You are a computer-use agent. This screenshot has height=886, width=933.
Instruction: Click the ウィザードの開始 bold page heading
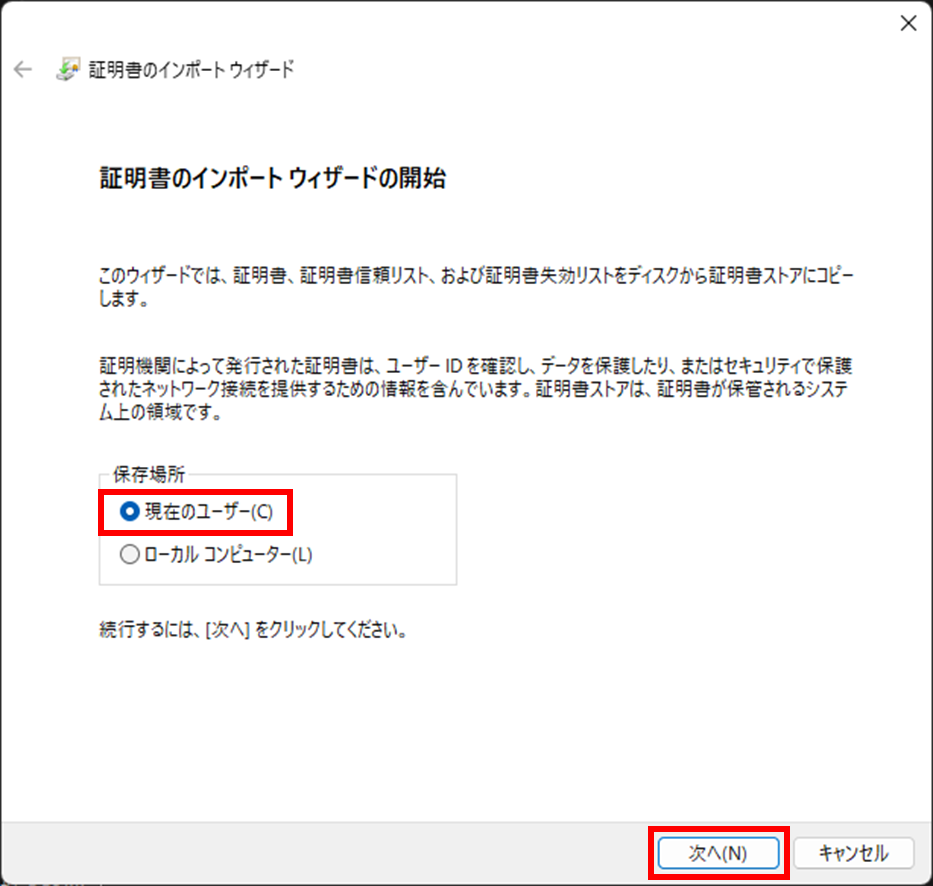point(272,179)
